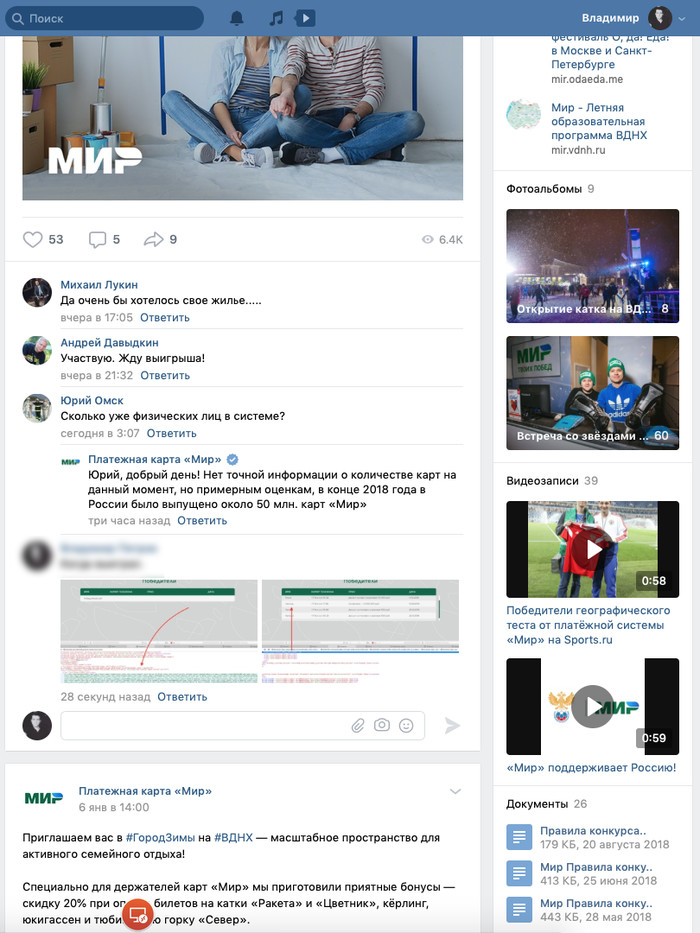Click the #ВДНХ hashtag
The image size is (700, 933).
click(233, 838)
